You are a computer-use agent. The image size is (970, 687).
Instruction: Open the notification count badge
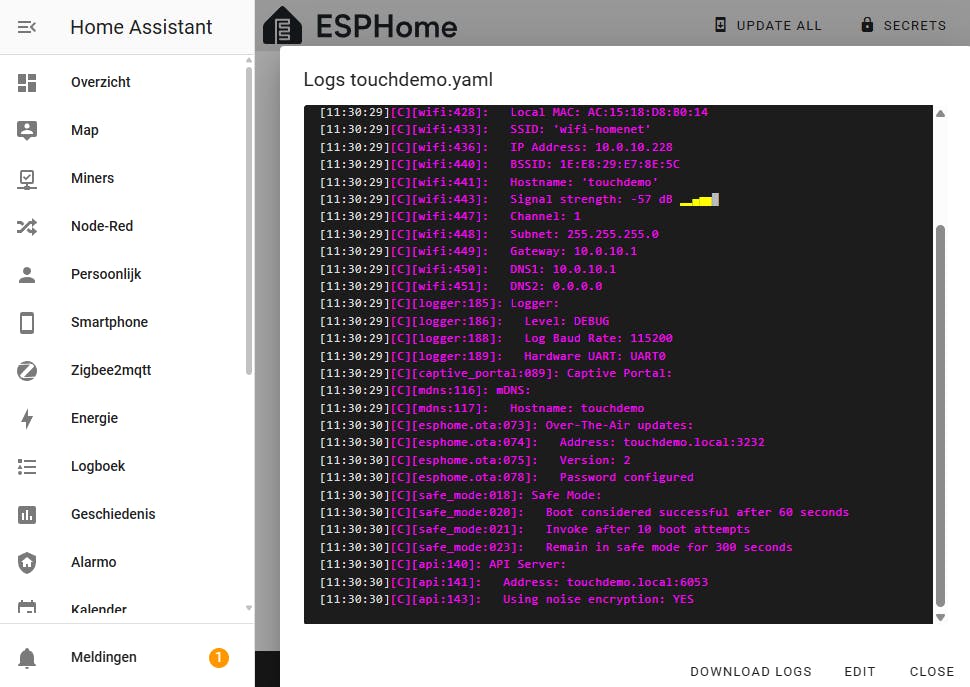218,657
